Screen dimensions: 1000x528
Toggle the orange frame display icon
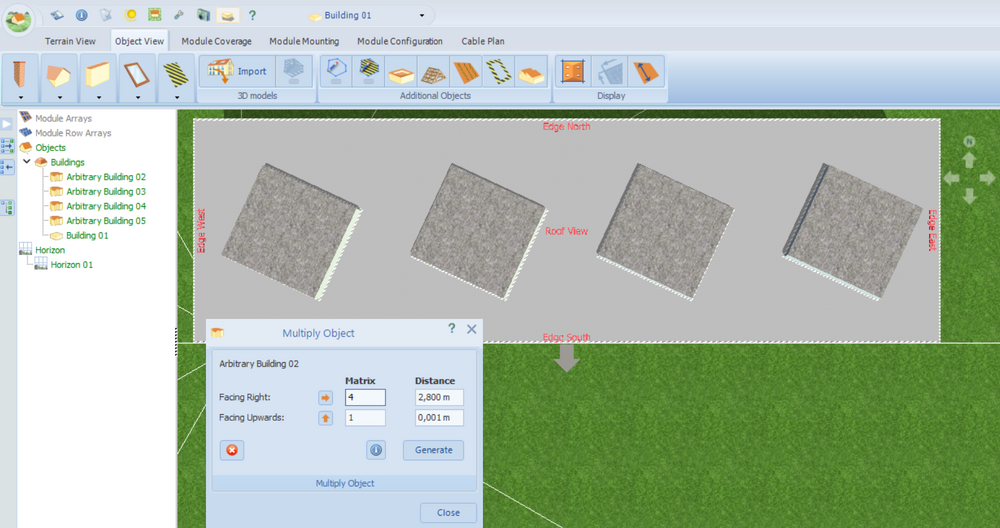[x=573, y=71]
